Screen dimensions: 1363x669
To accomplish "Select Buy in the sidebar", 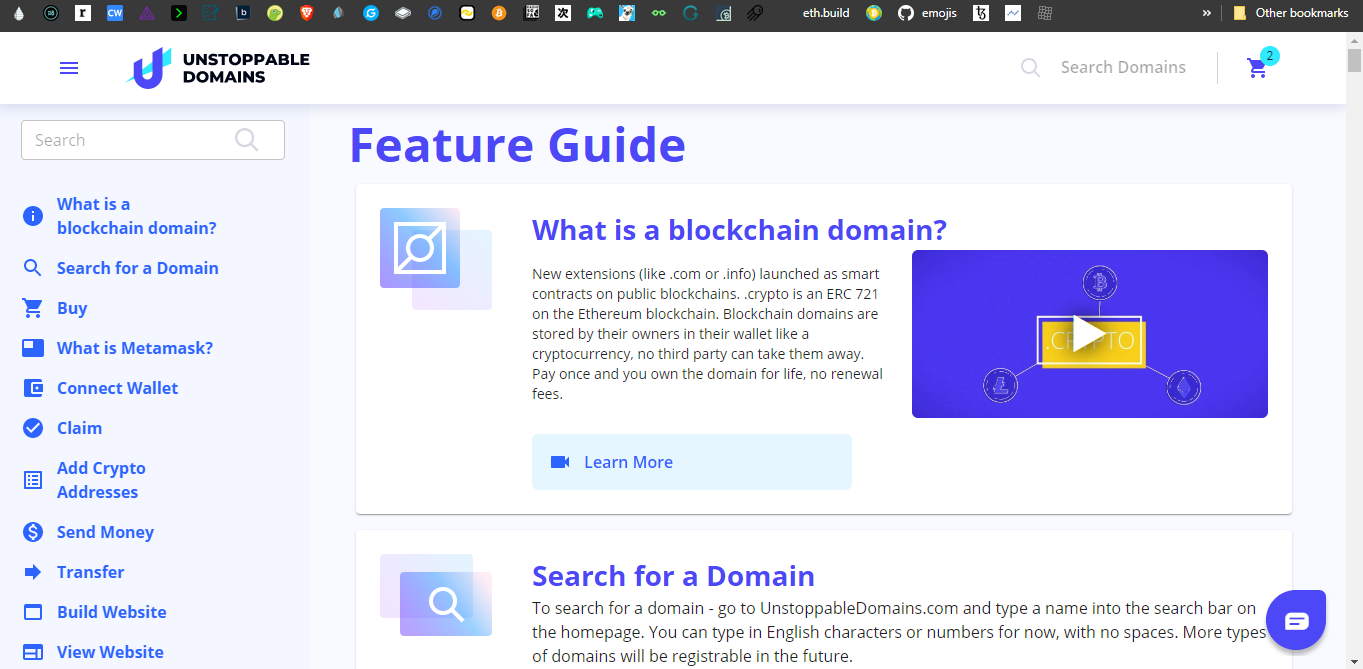I will 72,308.
